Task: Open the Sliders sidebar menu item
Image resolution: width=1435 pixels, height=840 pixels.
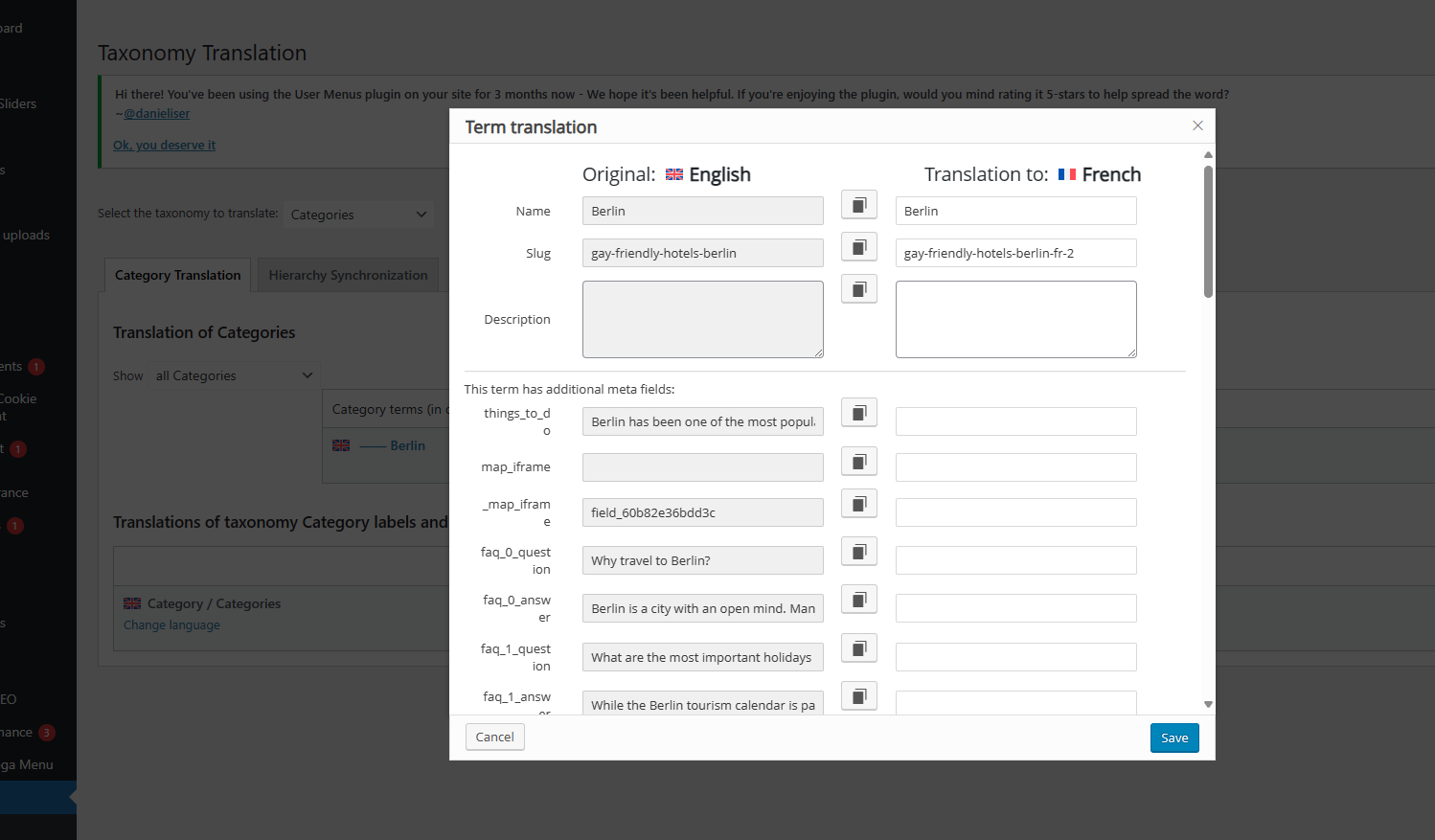Action: (x=17, y=103)
